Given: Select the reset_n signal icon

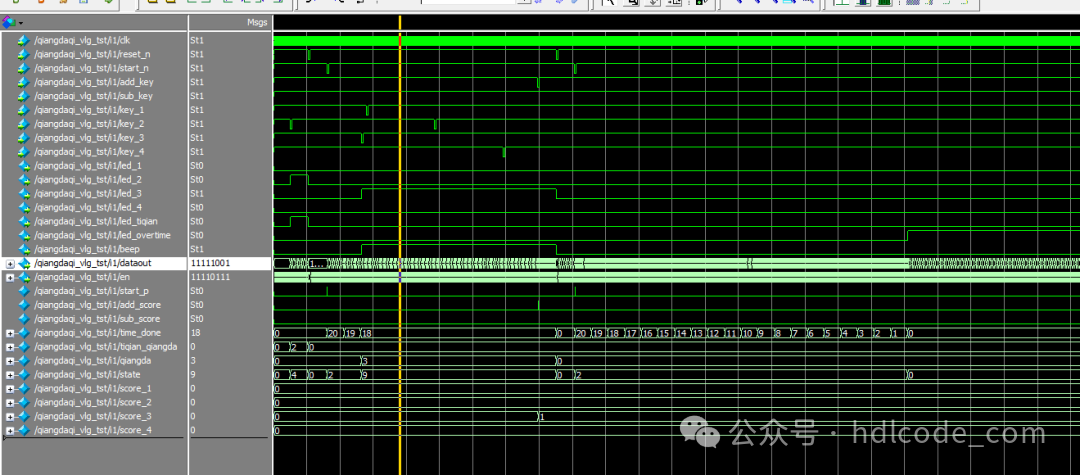Looking at the screenshot, I should tap(24, 54).
